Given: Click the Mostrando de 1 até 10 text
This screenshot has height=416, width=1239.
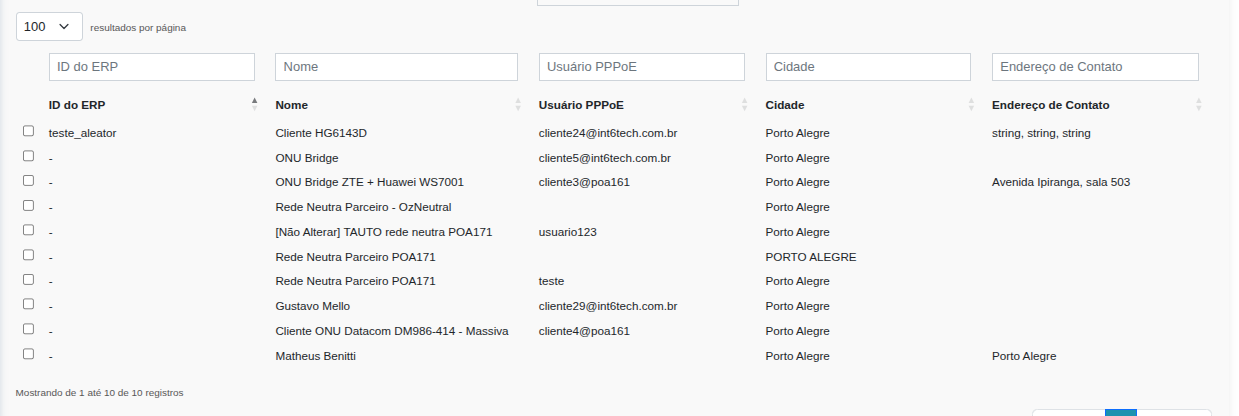Looking at the screenshot, I should (x=100, y=393).
